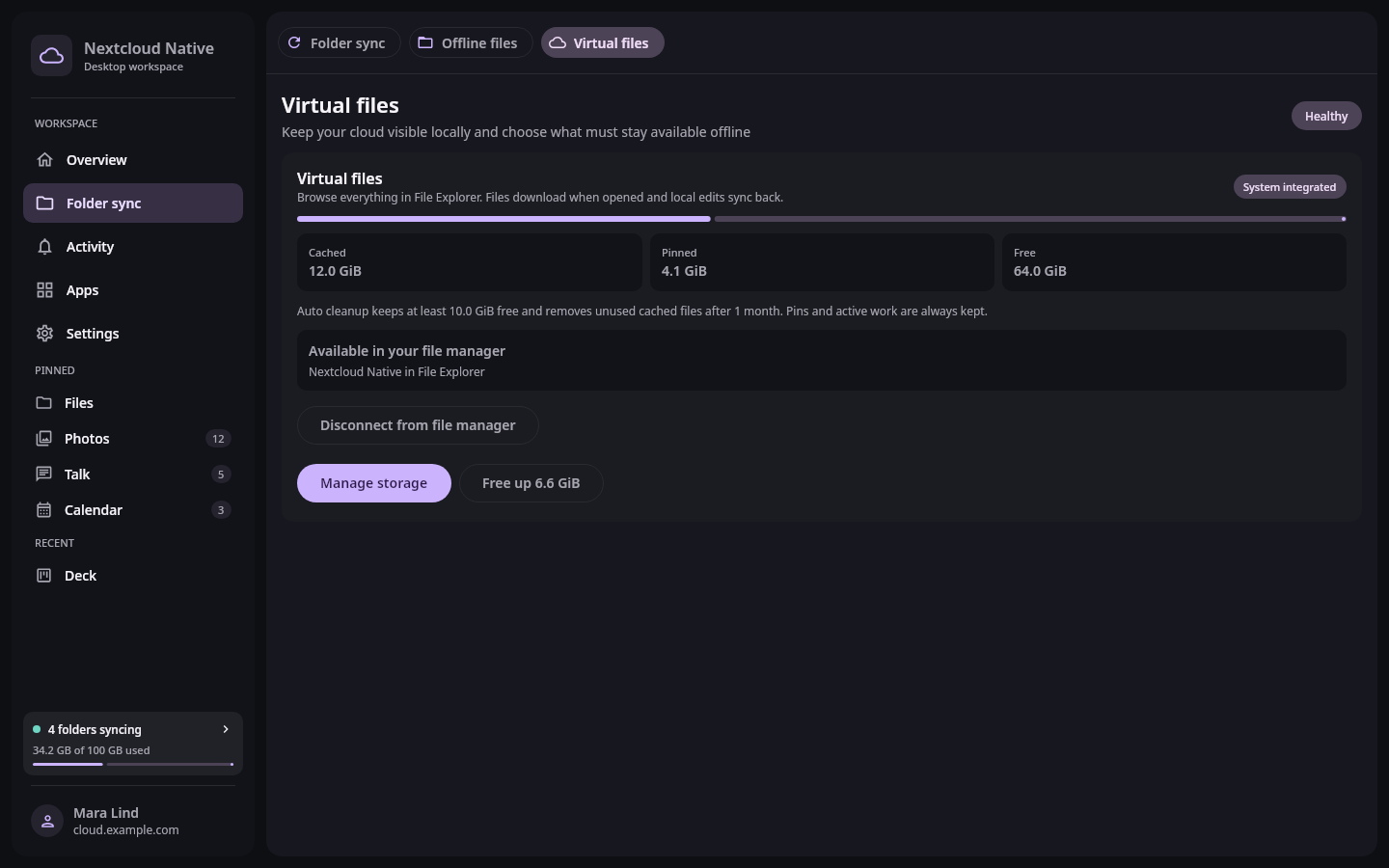
Task: Click the cloud.example.com account text
Action: (x=126, y=829)
